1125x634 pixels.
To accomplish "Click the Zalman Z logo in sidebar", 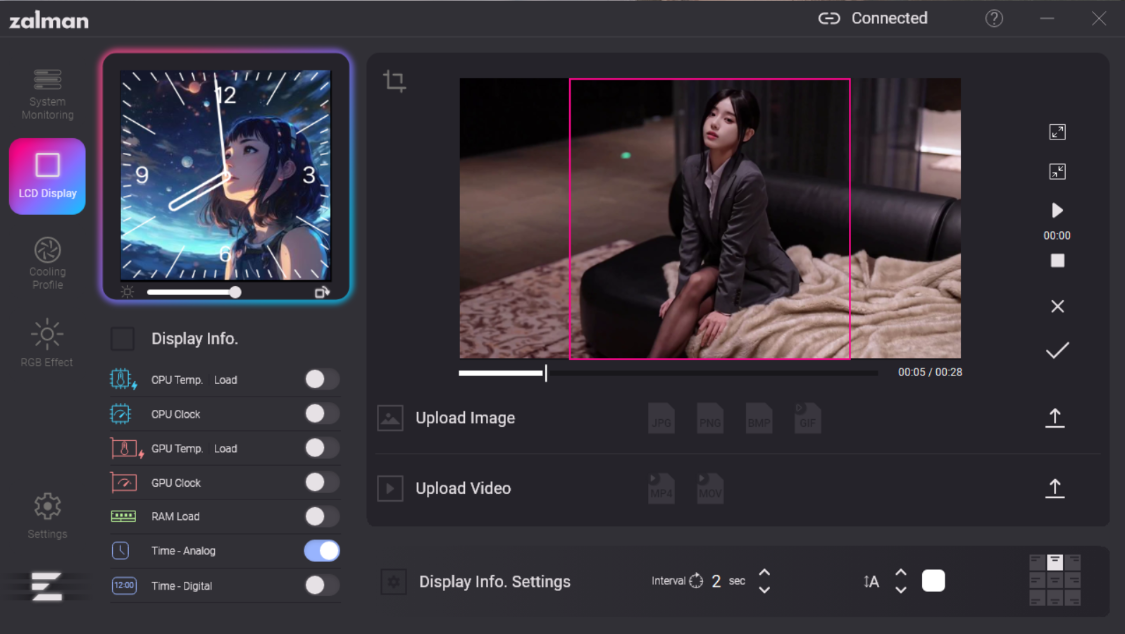I will point(47,586).
